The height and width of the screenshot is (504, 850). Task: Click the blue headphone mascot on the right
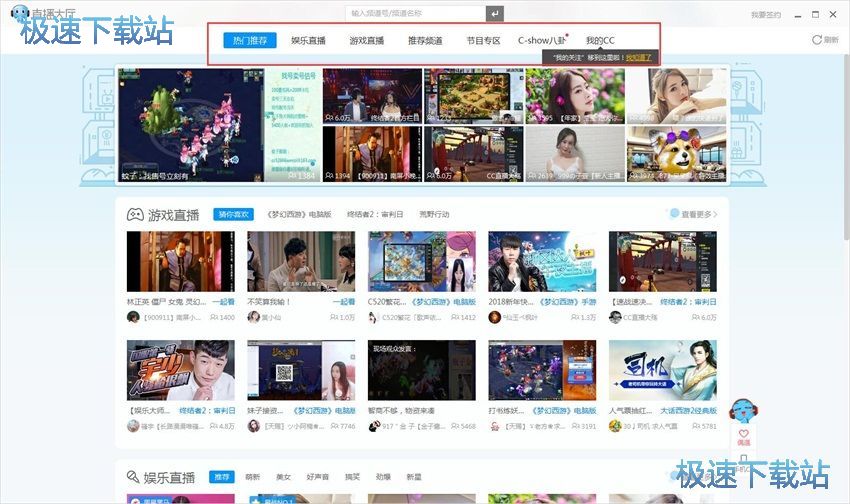click(743, 411)
